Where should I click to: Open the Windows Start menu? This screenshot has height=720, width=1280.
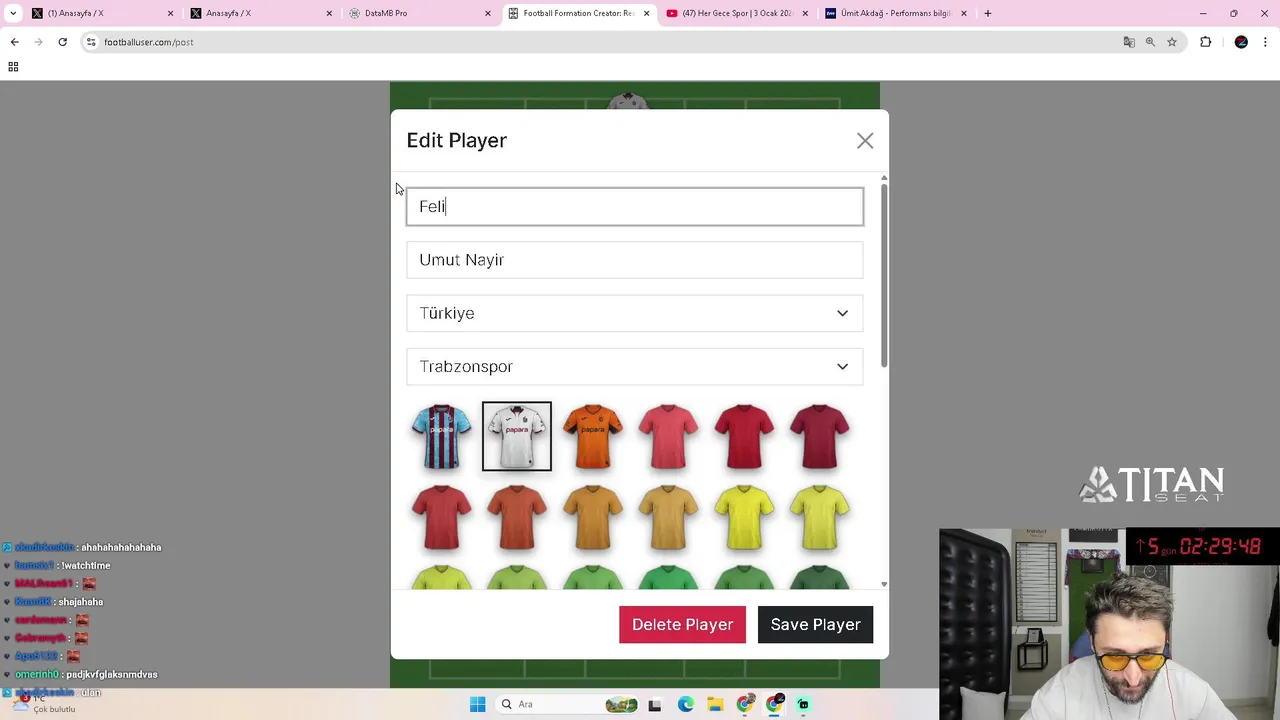click(477, 704)
